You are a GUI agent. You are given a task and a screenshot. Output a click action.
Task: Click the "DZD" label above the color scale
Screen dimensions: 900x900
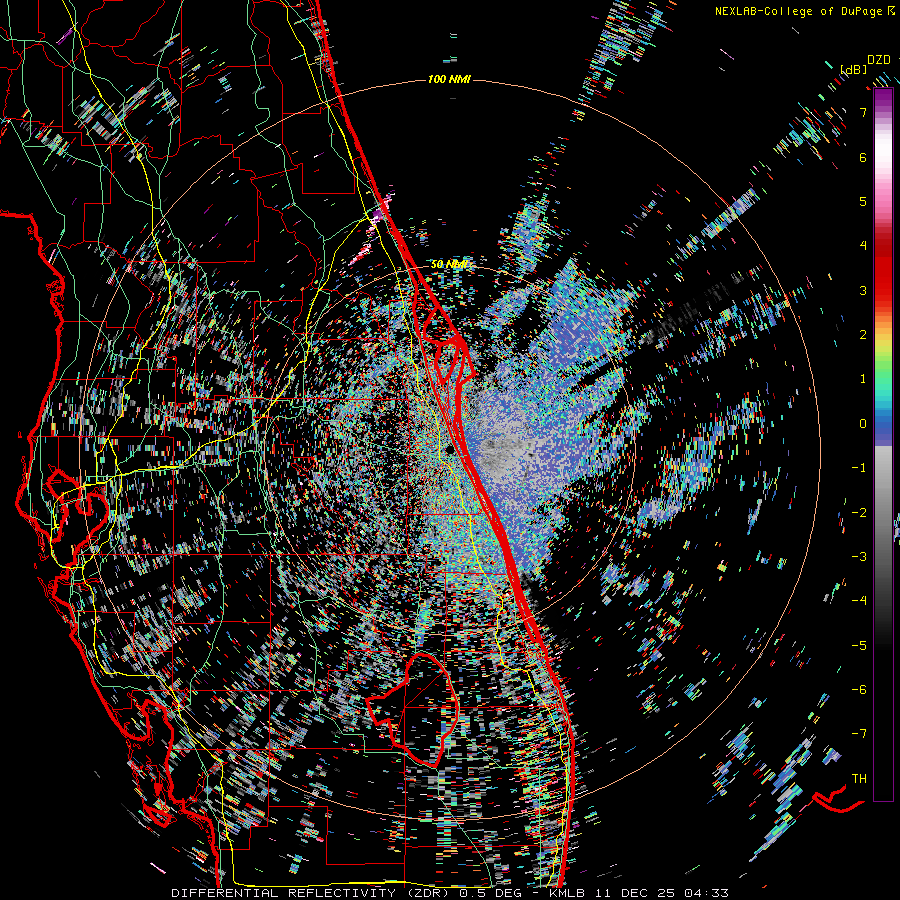(x=879, y=60)
